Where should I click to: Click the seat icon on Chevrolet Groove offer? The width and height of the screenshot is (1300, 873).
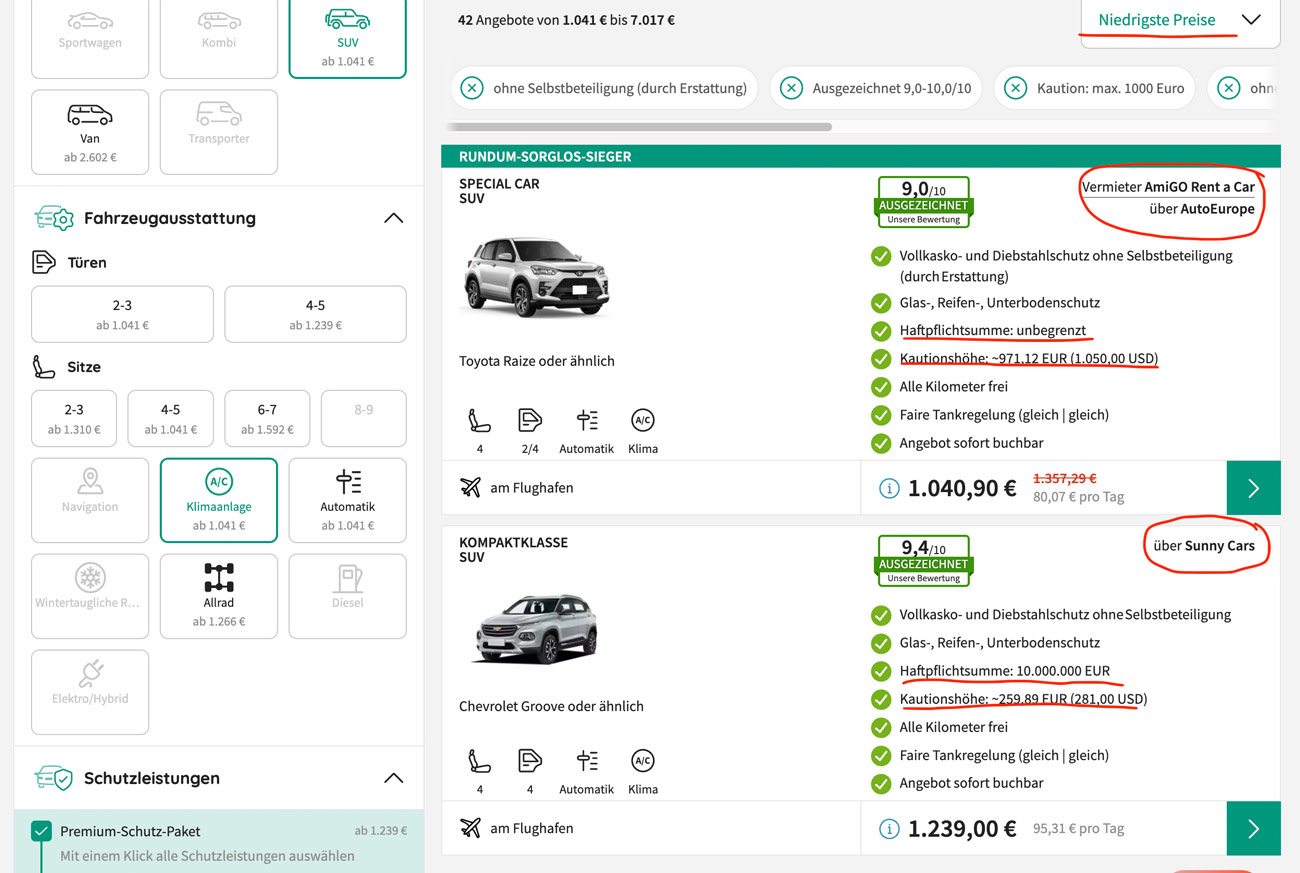click(480, 761)
